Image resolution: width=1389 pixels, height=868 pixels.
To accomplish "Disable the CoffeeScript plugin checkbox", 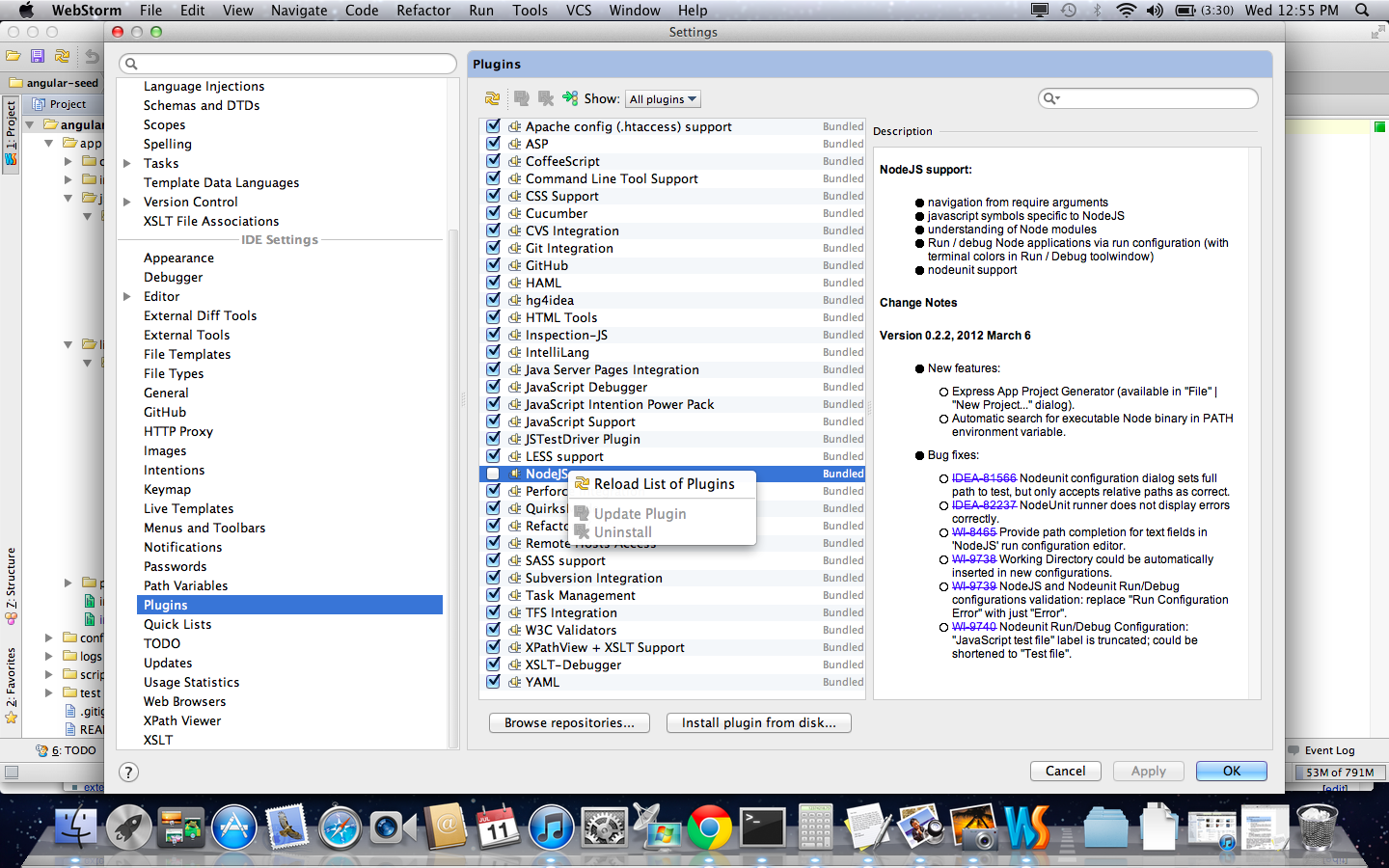I will tap(493, 161).
